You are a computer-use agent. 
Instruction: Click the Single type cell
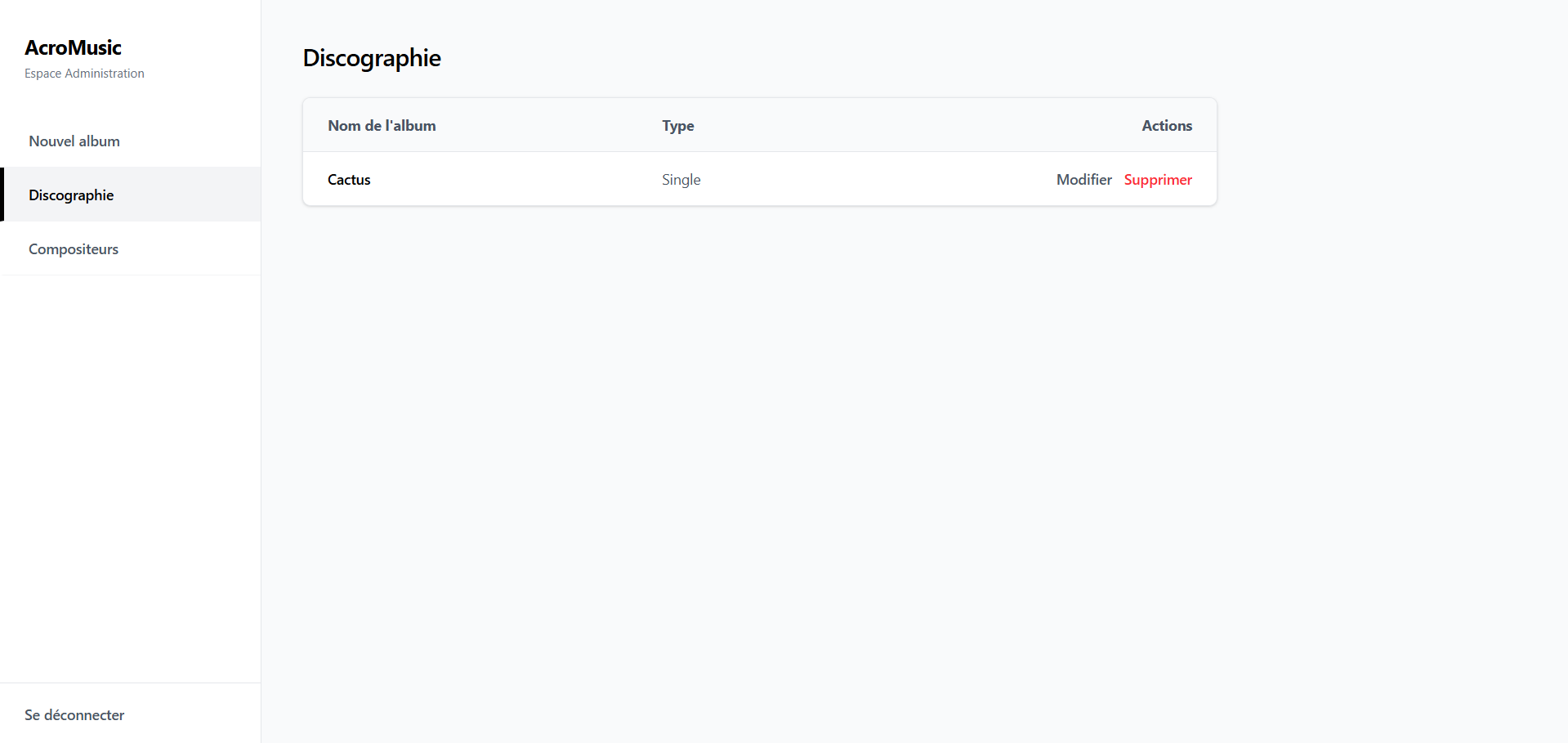click(681, 180)
